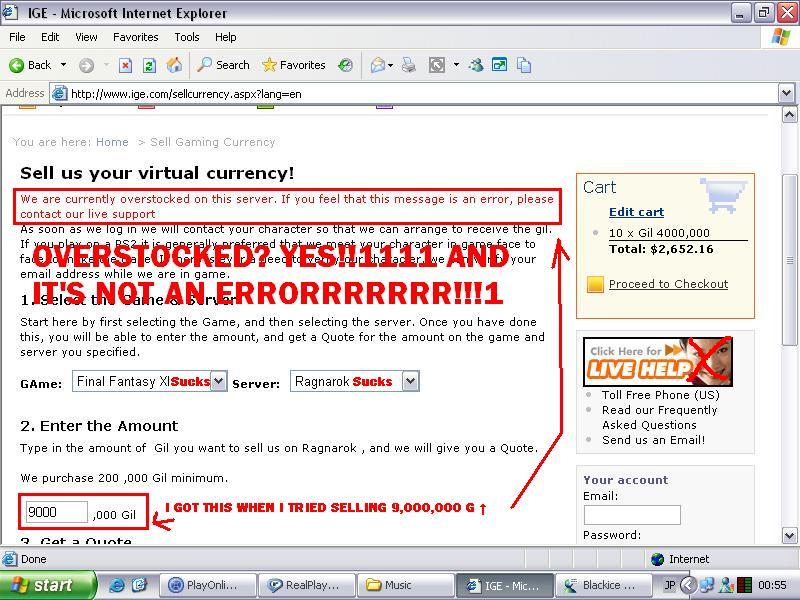Click the Forward navigation arrow
This screenshot has width=800, height=600.
[86, 65]
